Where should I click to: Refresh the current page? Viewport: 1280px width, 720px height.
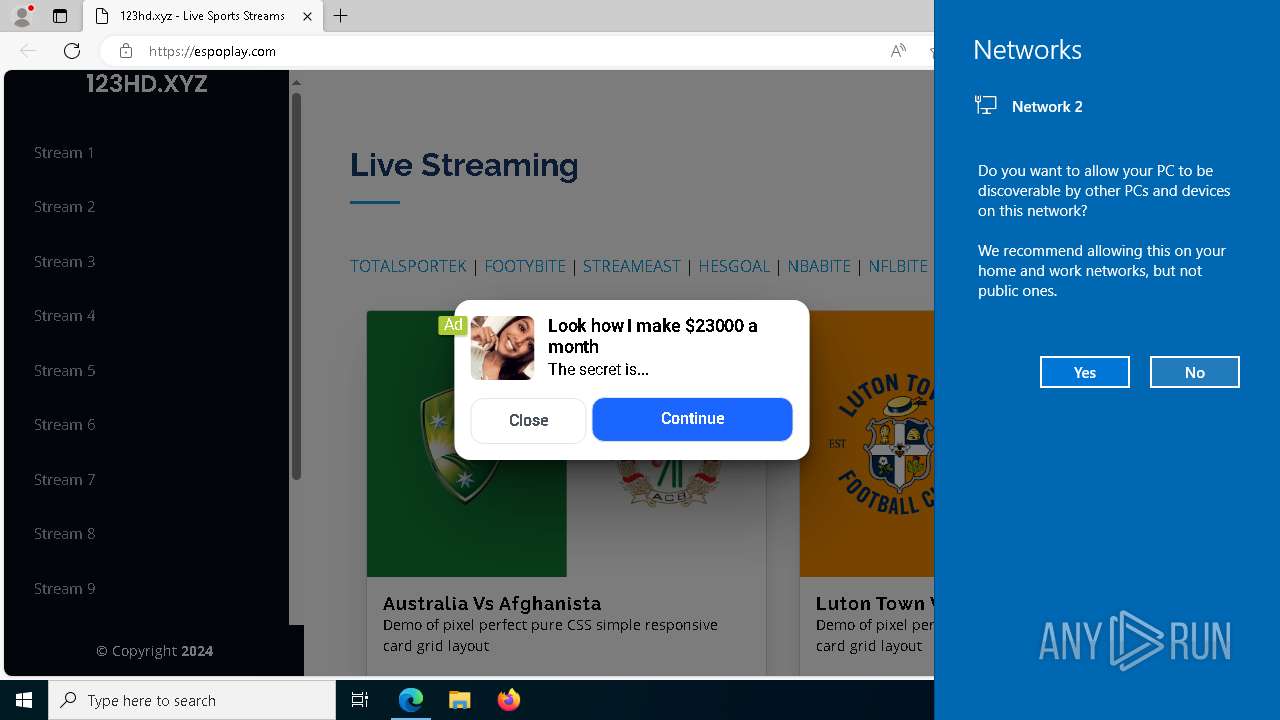(72, 51)
